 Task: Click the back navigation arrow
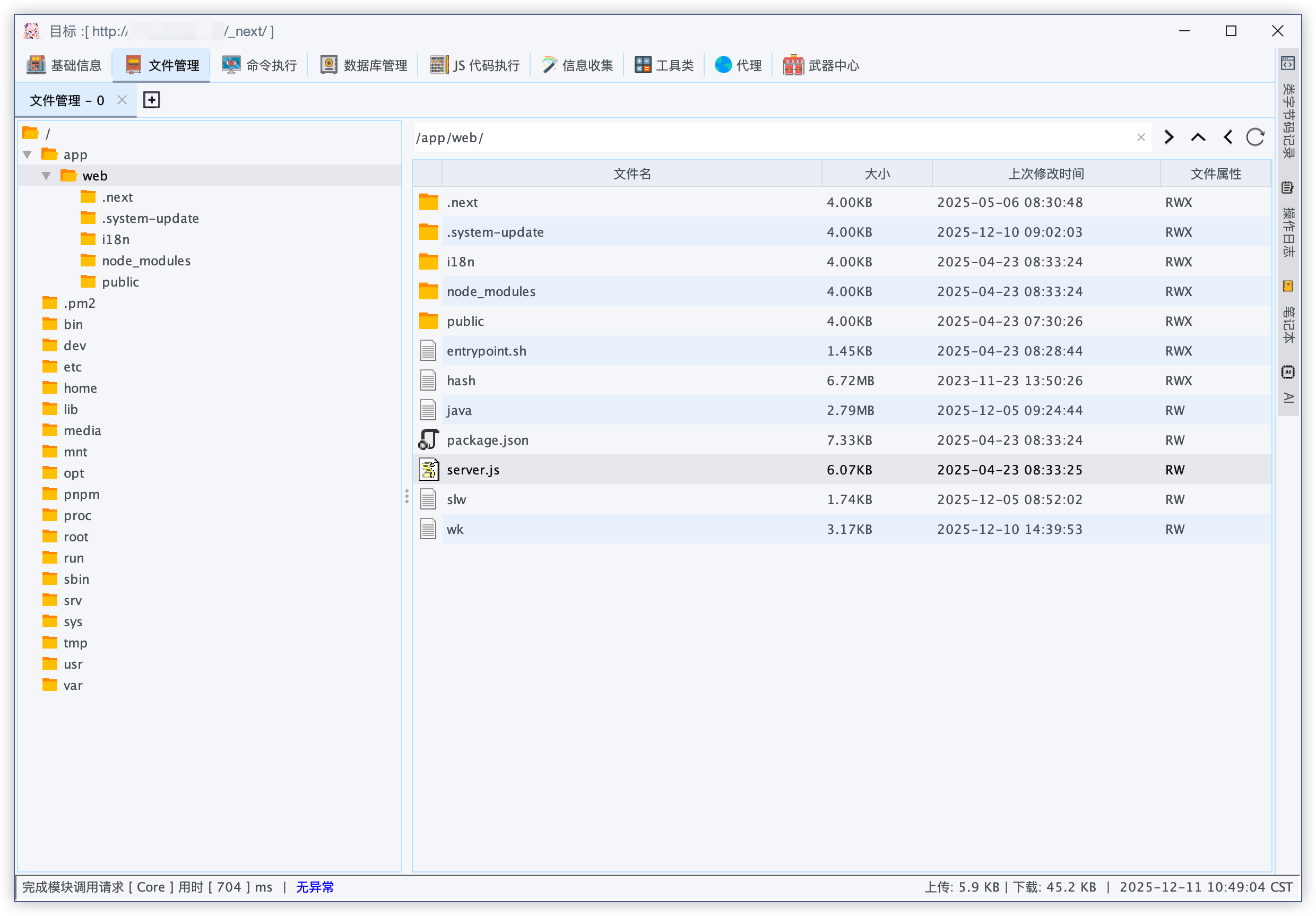[x=1227, y=137]
